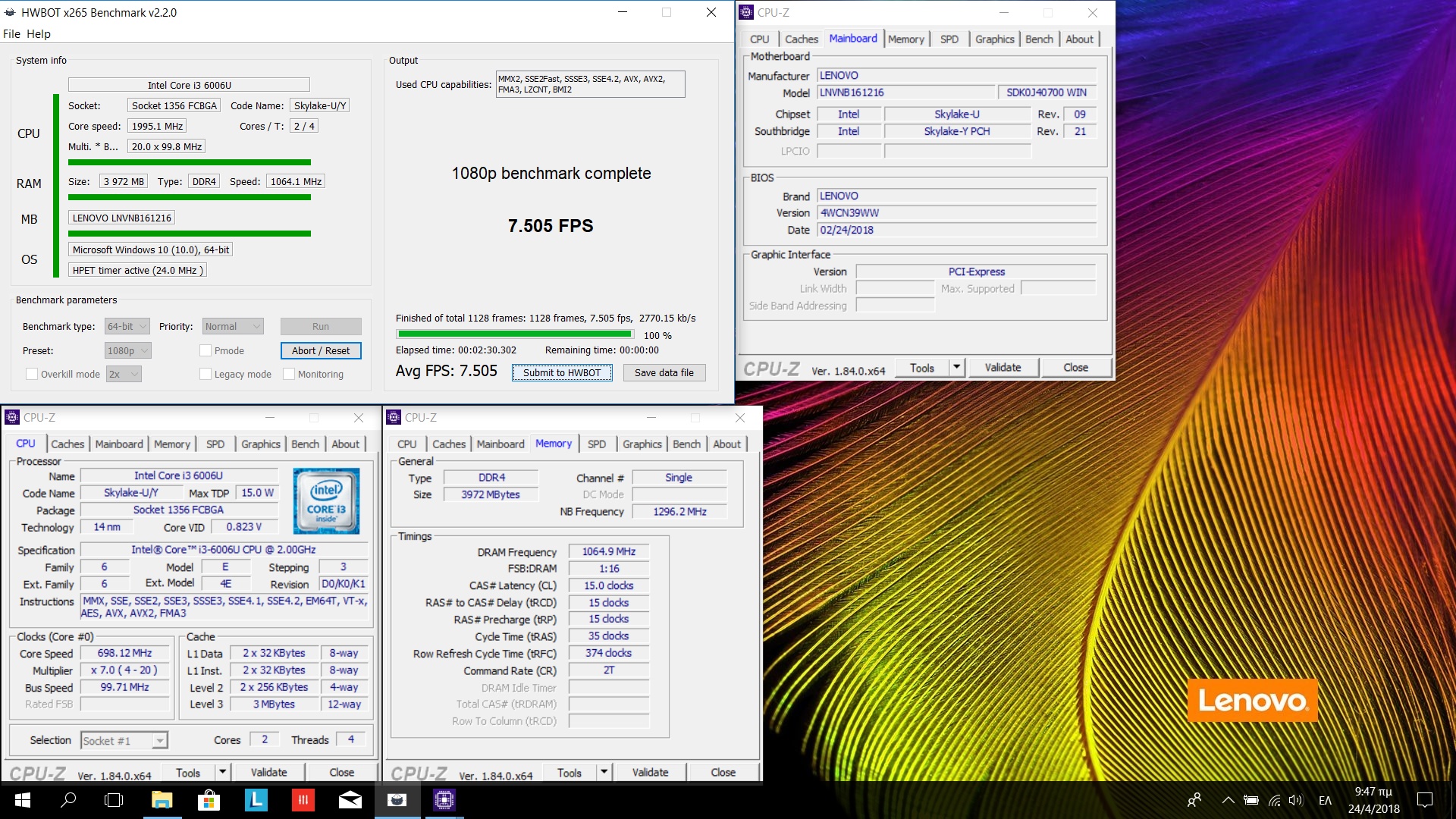Enable the Pmode checkbox

pos(205,350)
